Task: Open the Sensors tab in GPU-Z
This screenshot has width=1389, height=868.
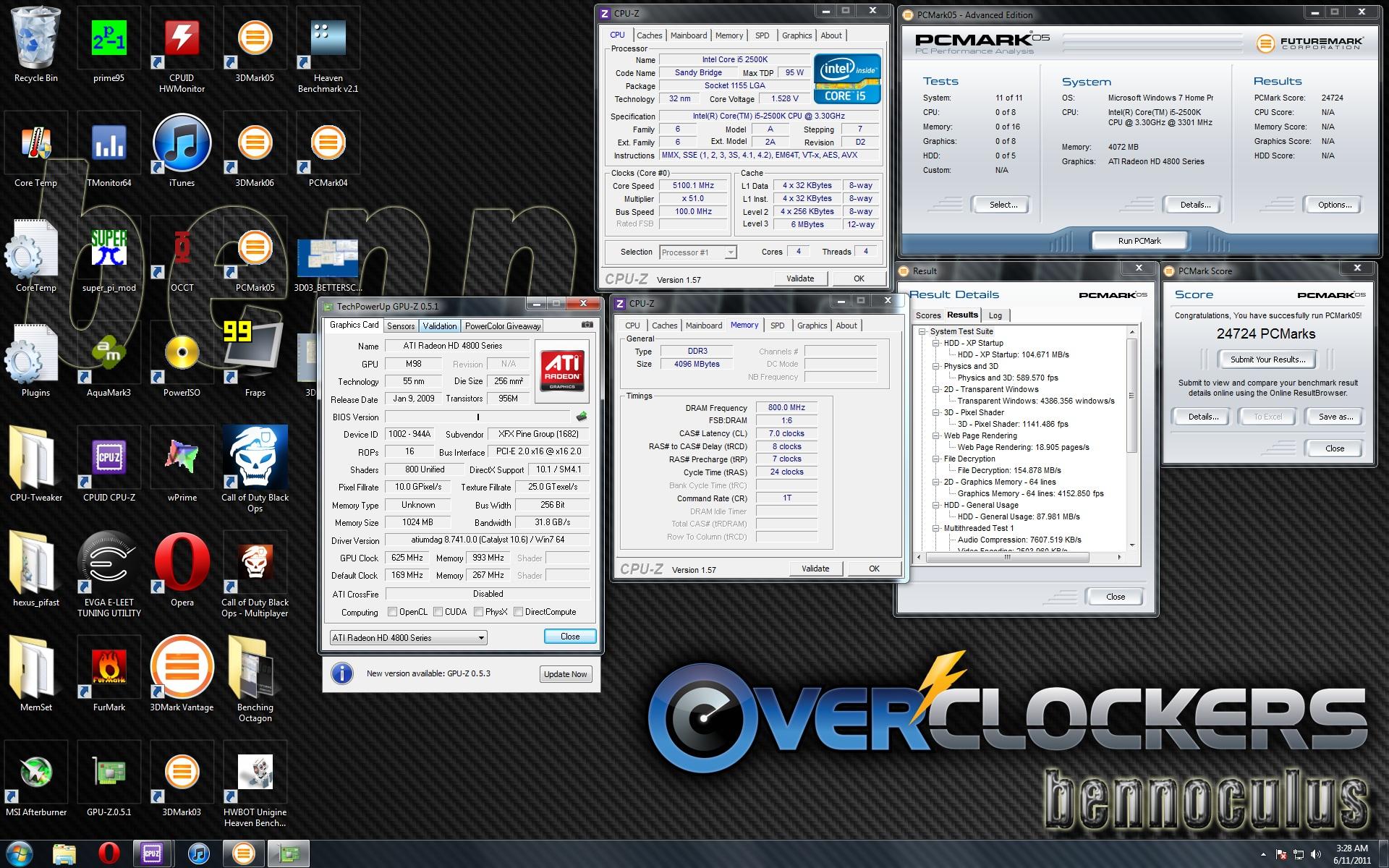Action: tap(401, 326)
